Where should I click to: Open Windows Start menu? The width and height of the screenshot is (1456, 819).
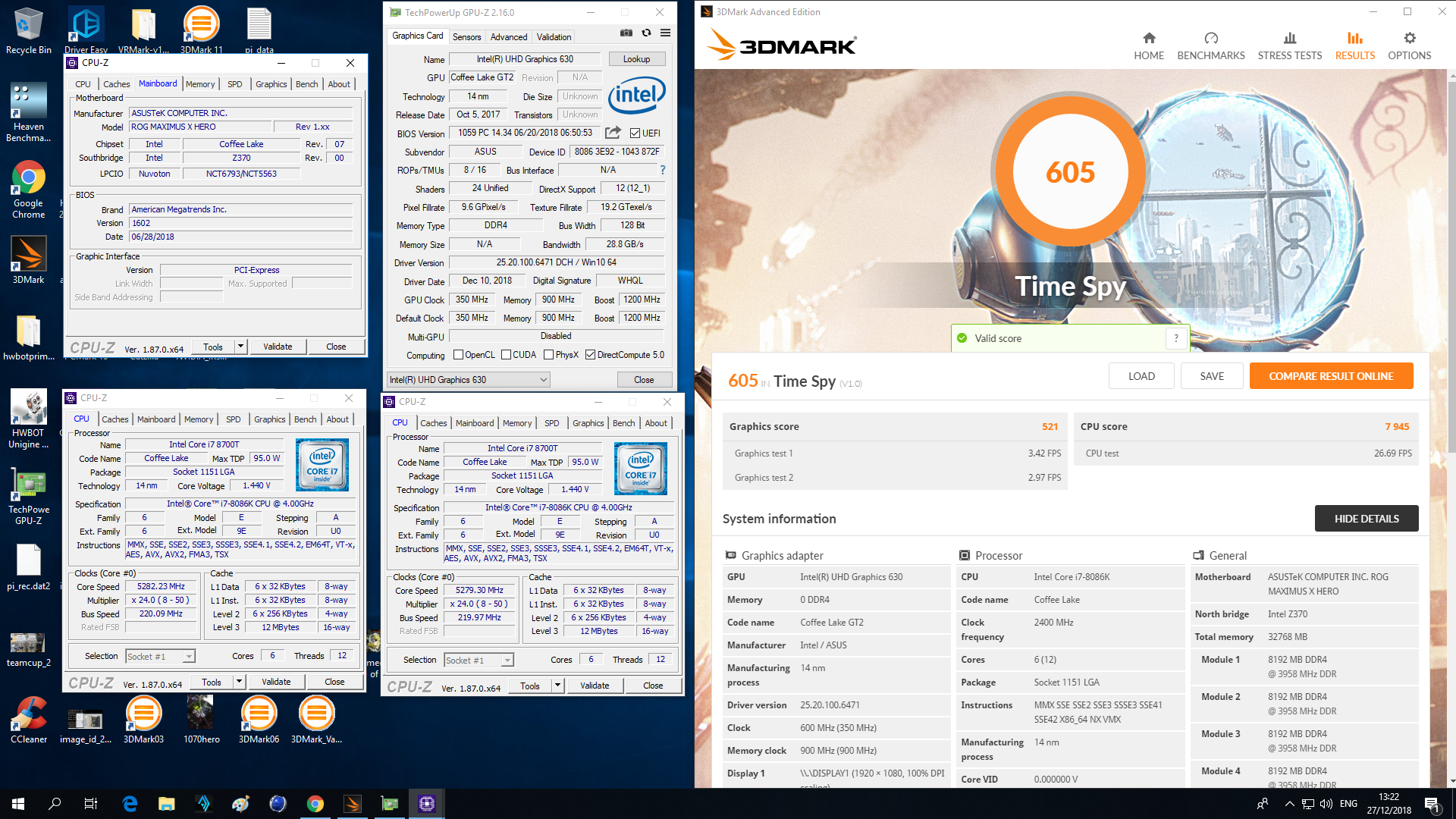tap(18, 804)
